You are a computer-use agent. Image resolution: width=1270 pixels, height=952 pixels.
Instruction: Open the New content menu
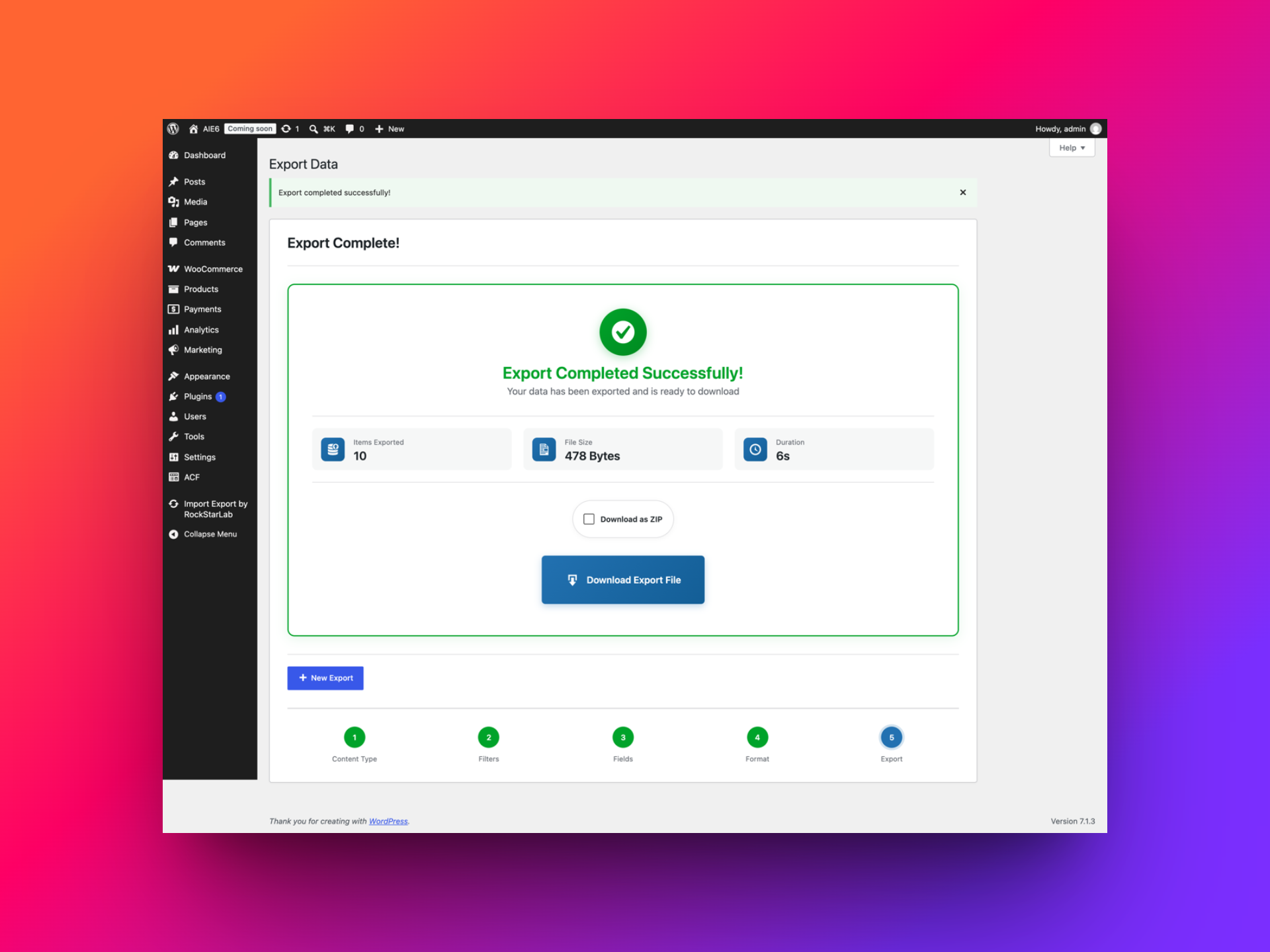click(x=390, y=129)
